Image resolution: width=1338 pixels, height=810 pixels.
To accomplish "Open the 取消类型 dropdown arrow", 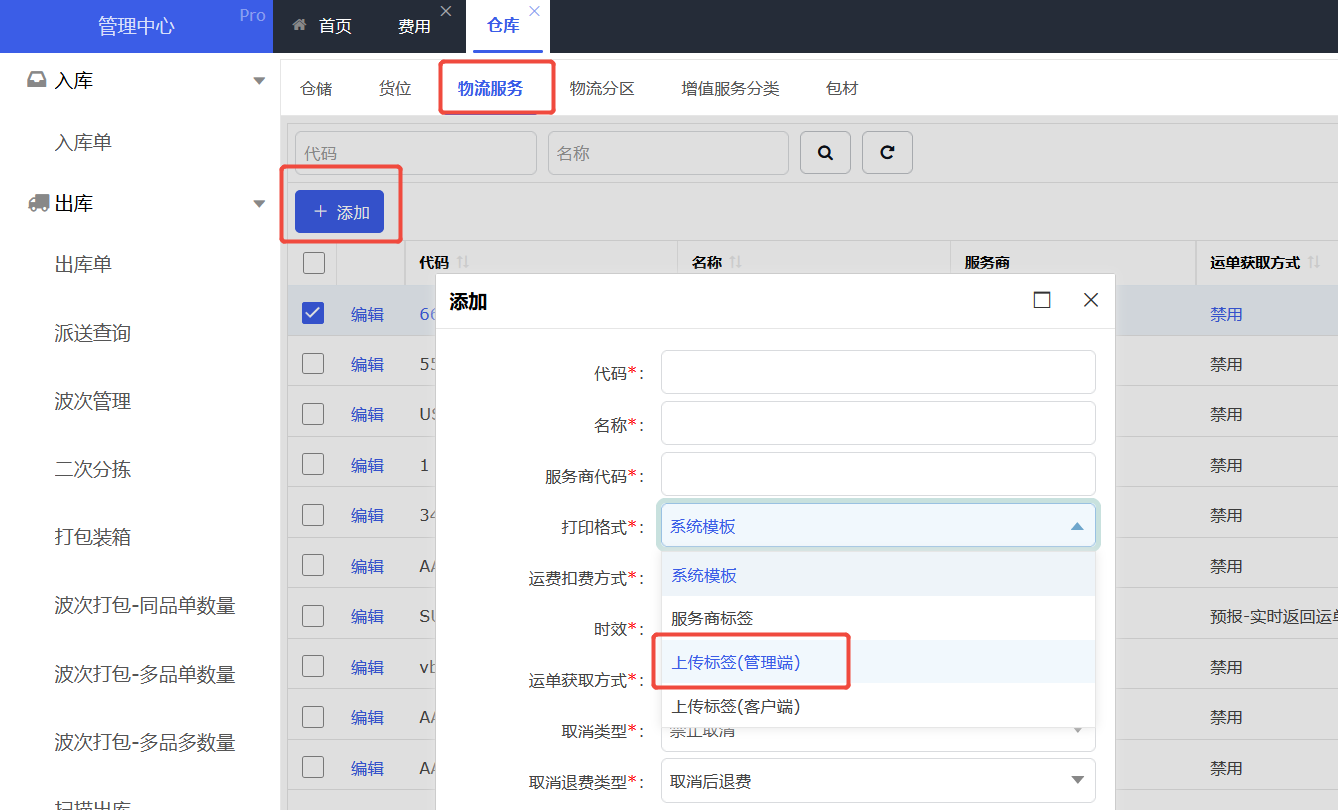I will click(1077, 730).
